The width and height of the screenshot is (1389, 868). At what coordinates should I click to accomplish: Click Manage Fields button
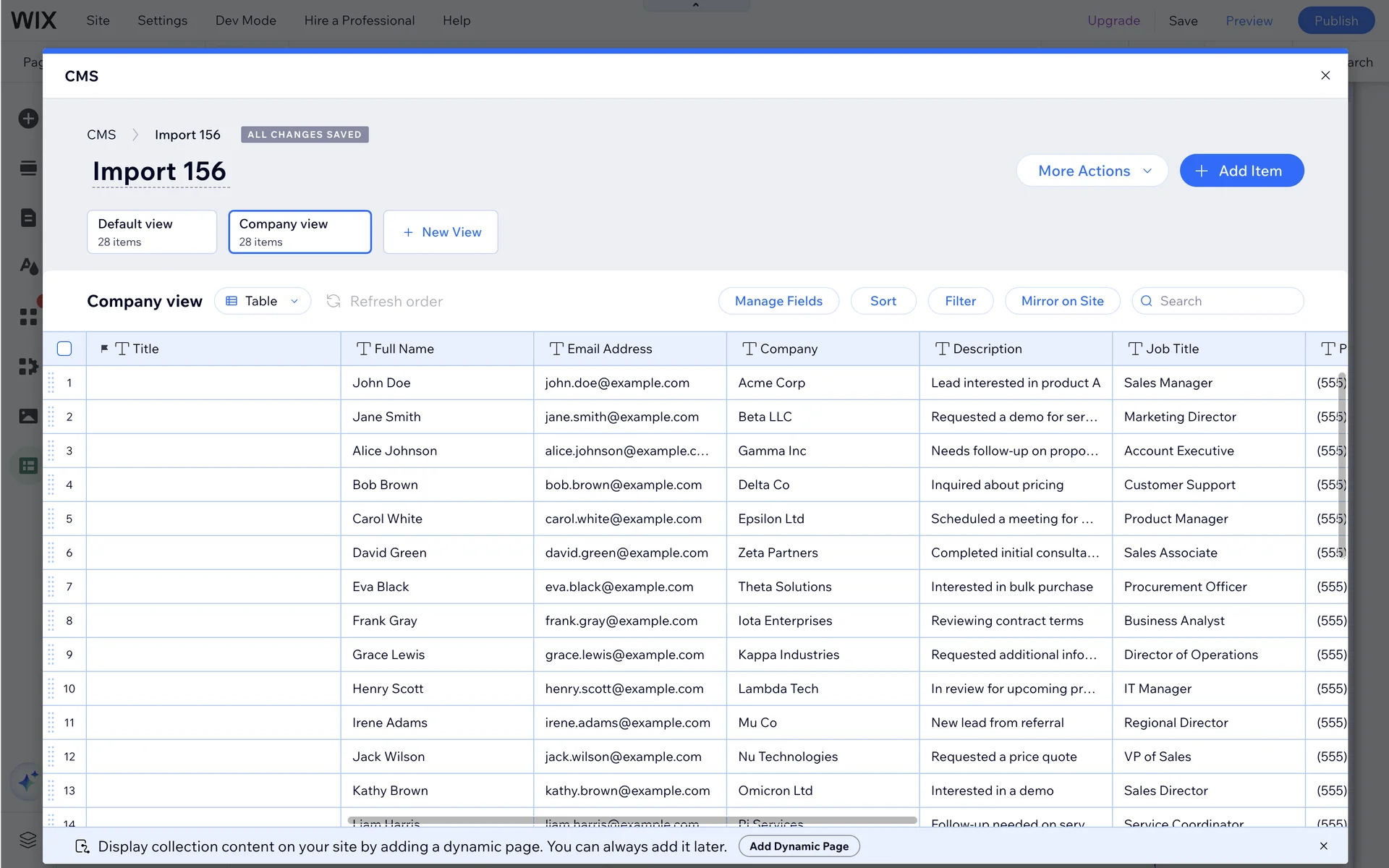point(778,301)
